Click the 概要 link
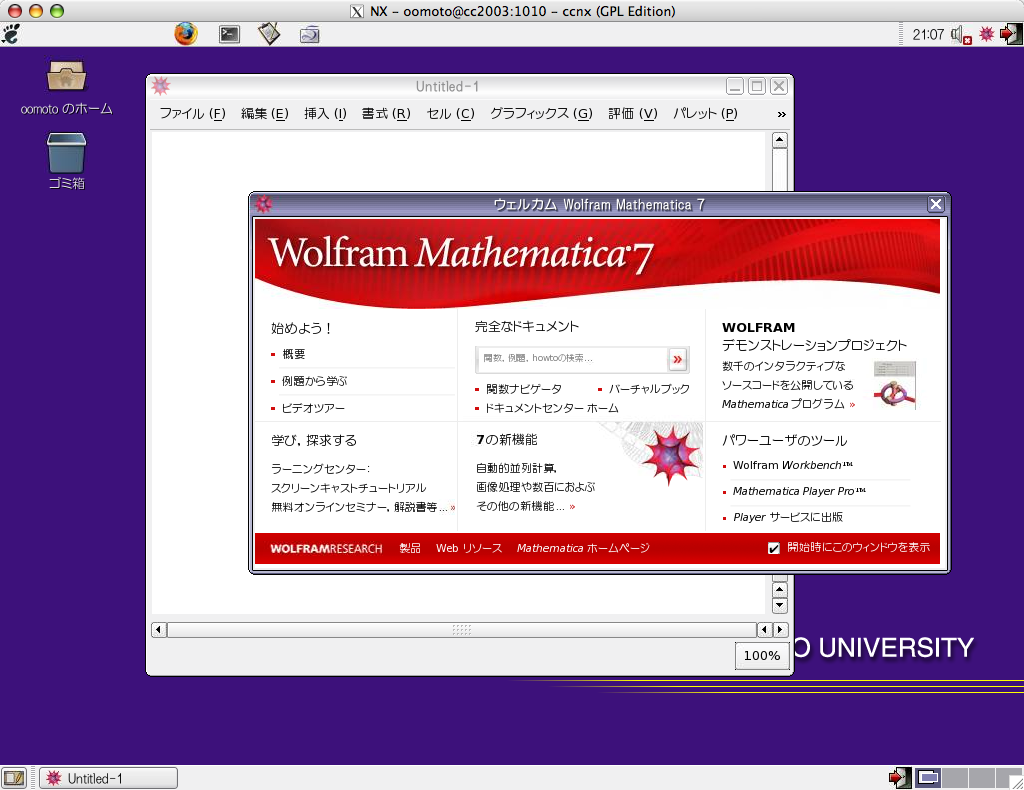Image resolution: width=1024 pixels, height=790 pixels. coord(293,354)
